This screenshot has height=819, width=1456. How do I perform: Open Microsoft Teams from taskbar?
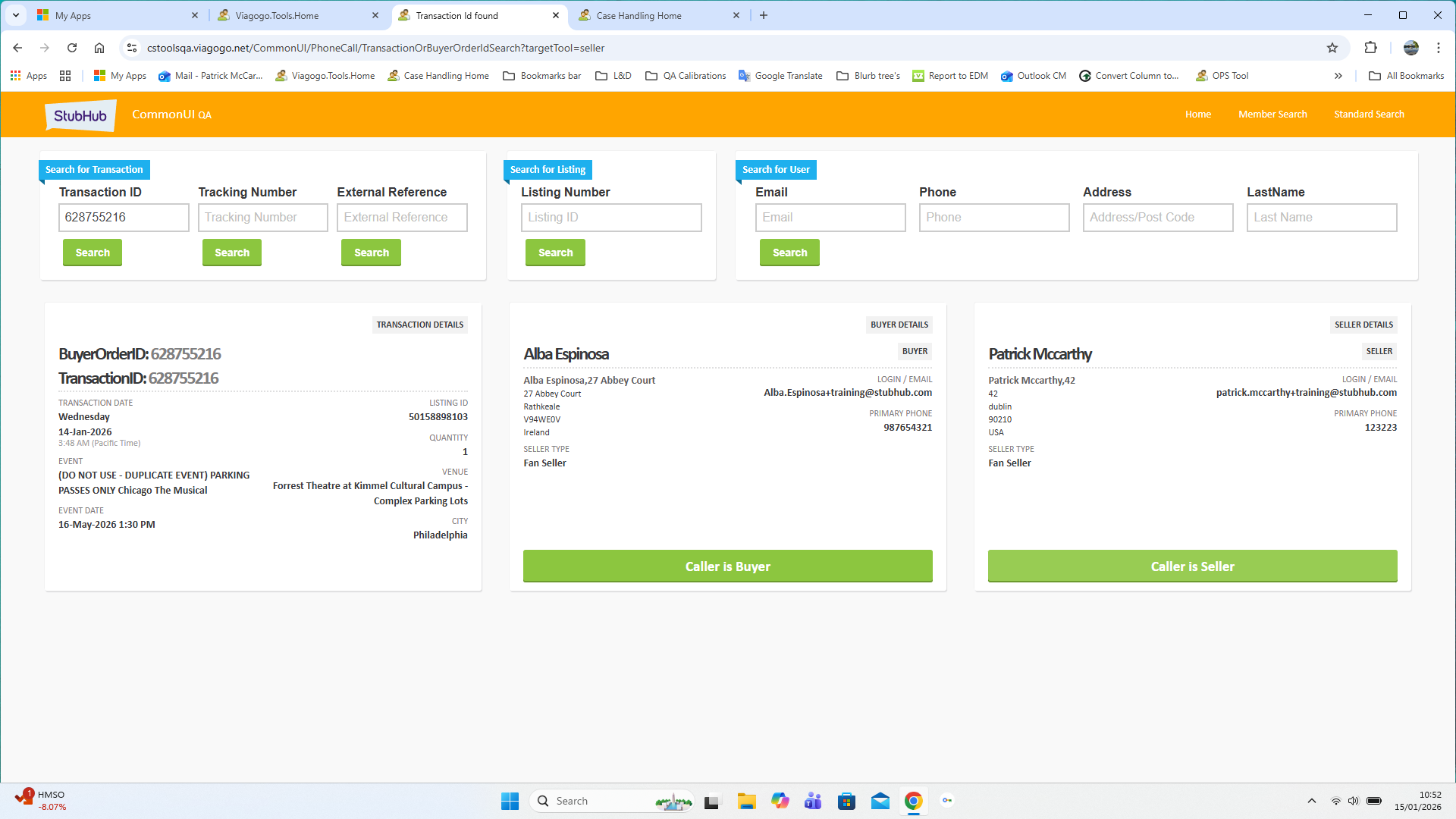point(813,801)
